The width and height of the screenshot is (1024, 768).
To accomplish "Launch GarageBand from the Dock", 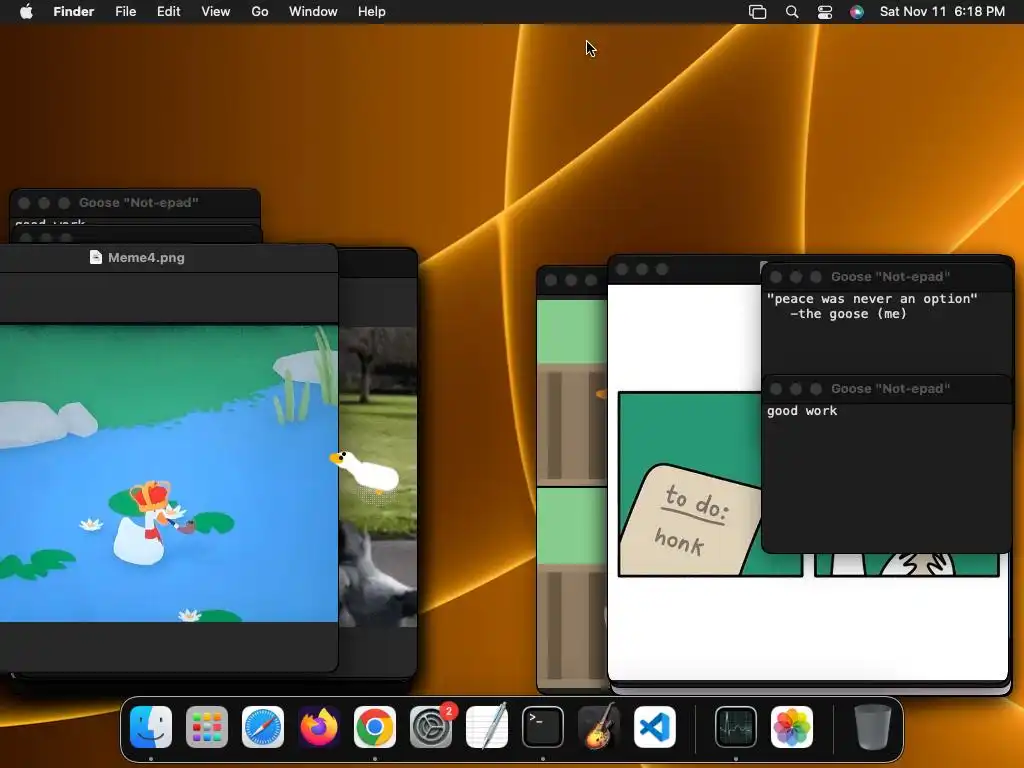I will click(599, 727).
